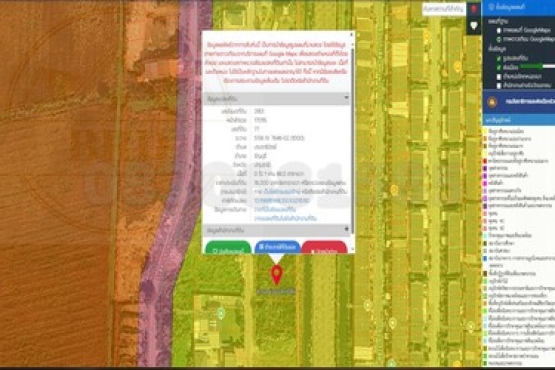555x370 pixels.
Task: Click the blue button at popup bottom
Action: pyautogui.click(x=277, y=247)
